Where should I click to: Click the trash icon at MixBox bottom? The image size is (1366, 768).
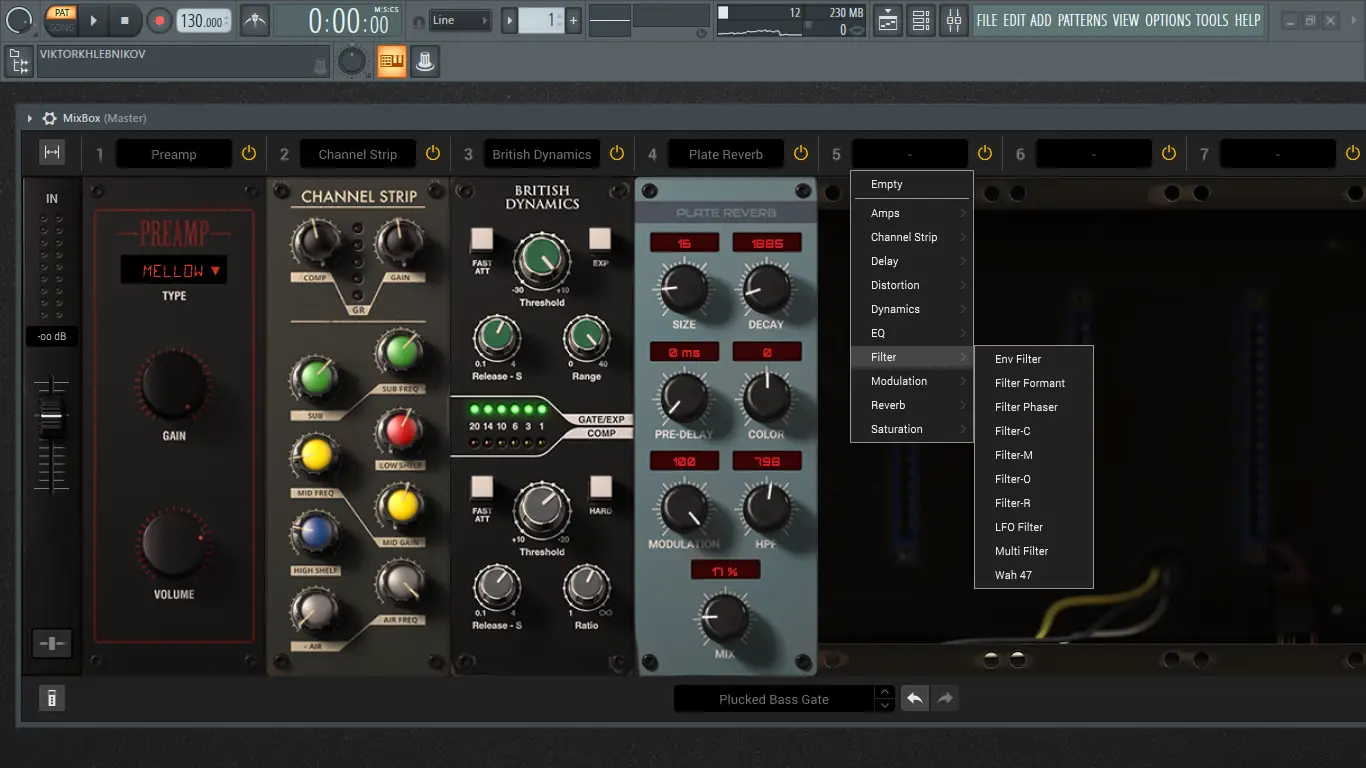(x=51, y=699)
